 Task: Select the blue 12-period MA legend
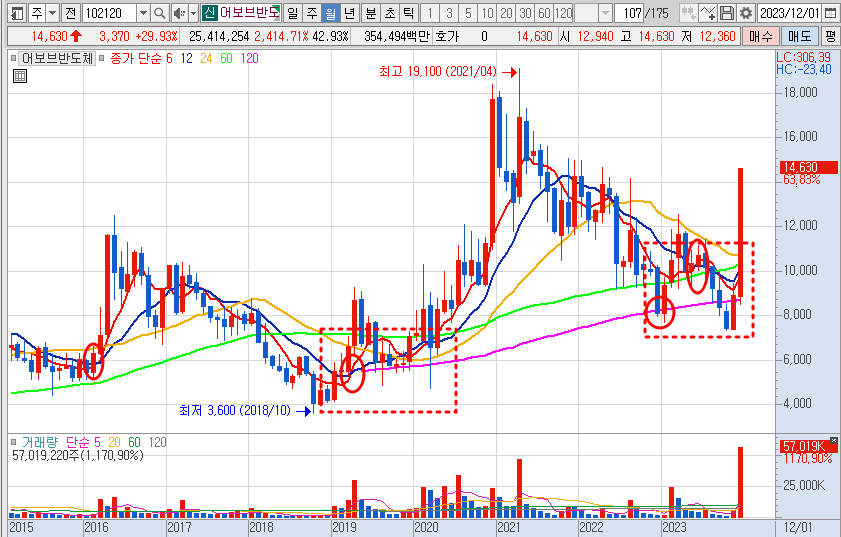coord(187,58)
